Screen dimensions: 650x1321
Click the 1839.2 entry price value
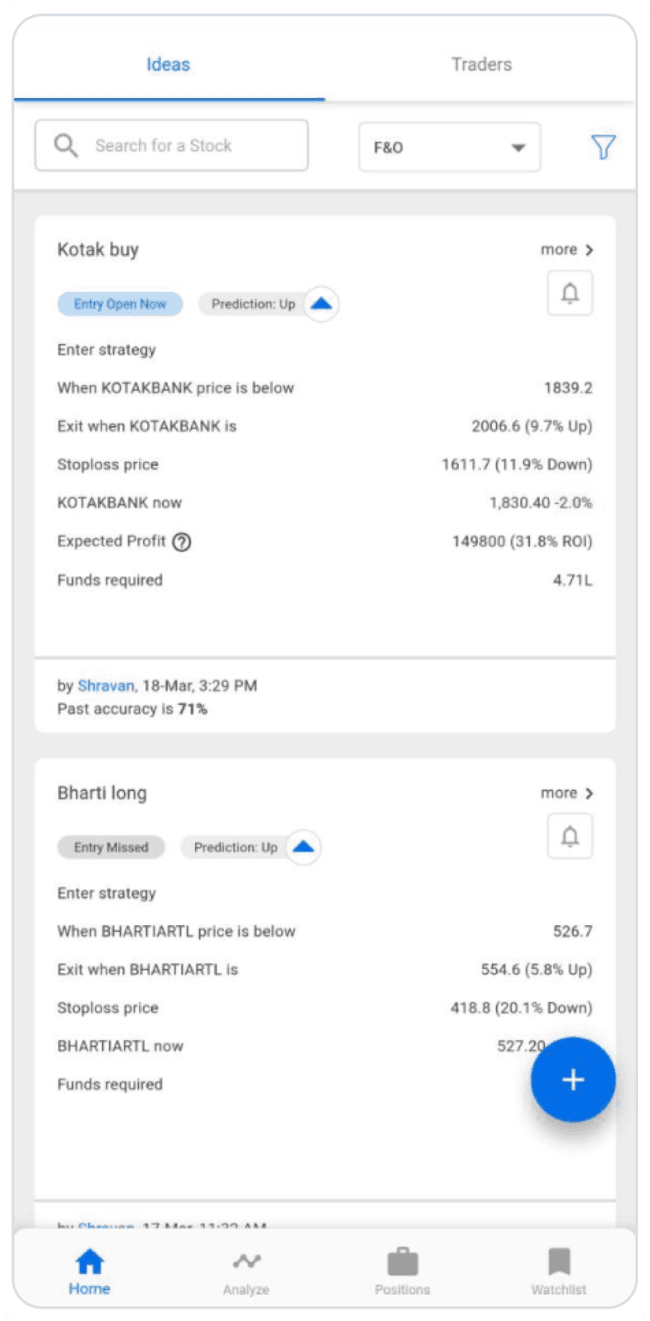point(567,388)
